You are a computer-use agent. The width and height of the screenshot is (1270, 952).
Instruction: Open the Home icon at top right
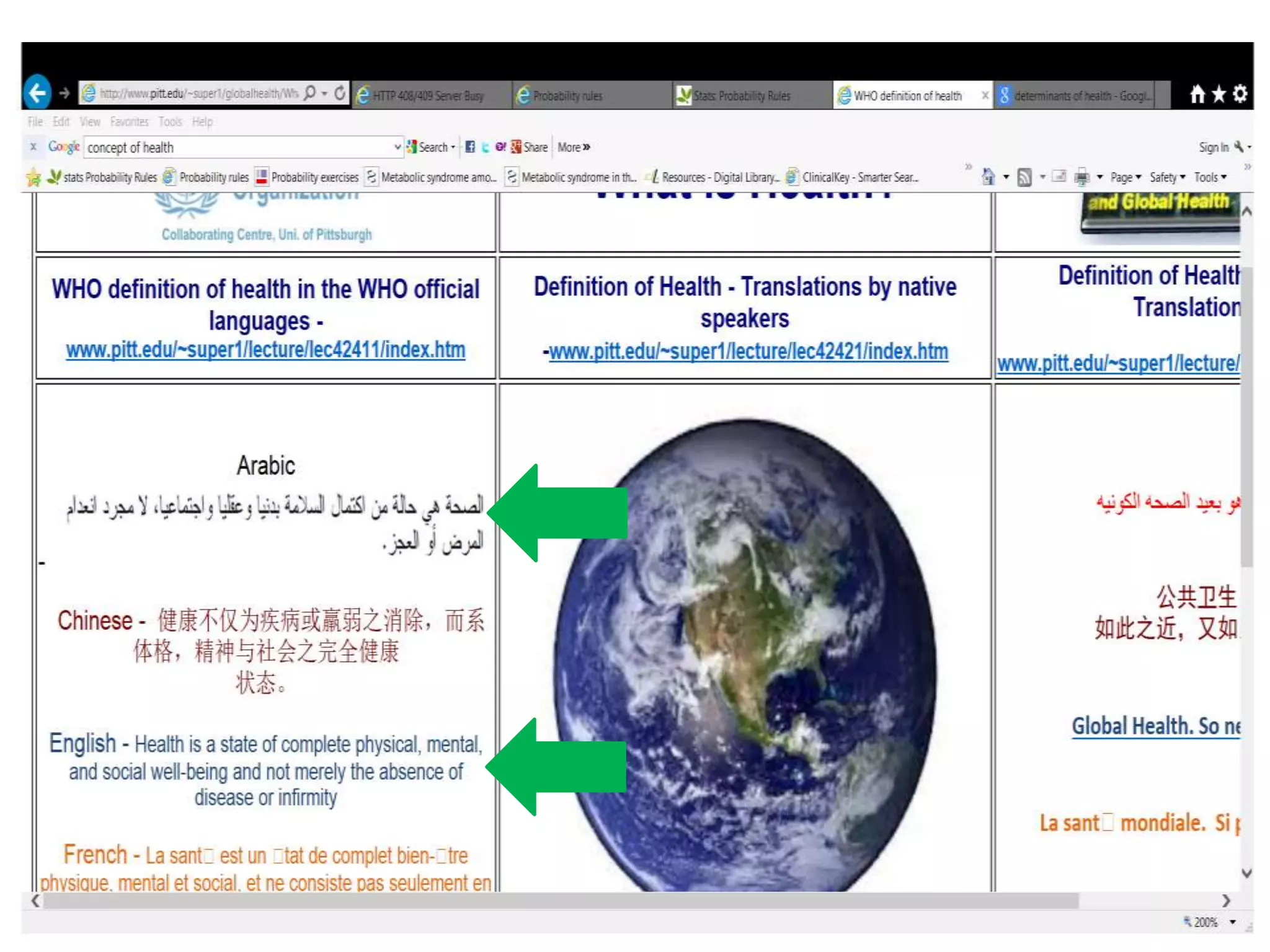pyautogui.click(x=1197, y=94)
